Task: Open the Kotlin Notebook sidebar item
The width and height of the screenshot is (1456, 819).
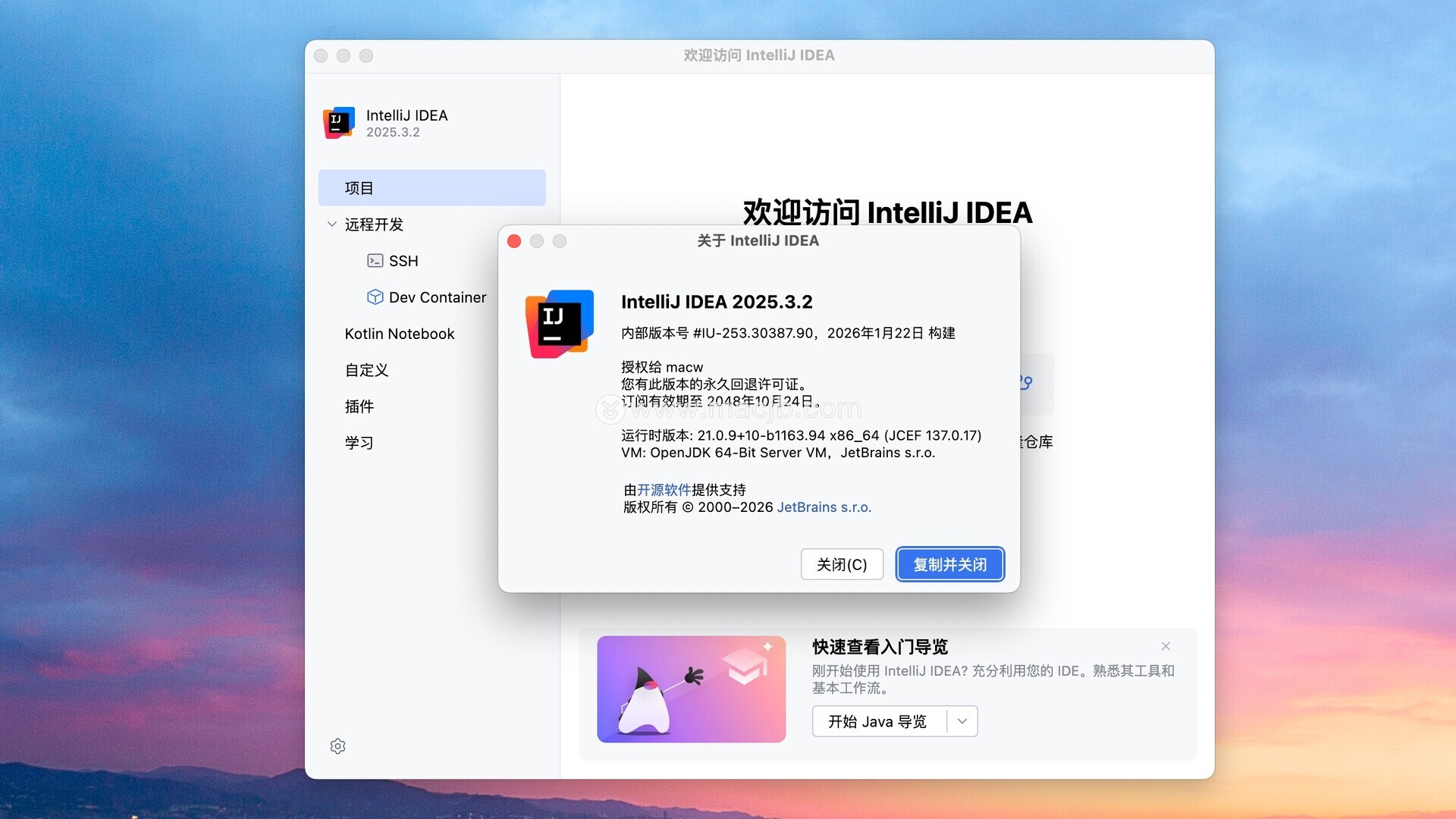Action: (400, 334)
